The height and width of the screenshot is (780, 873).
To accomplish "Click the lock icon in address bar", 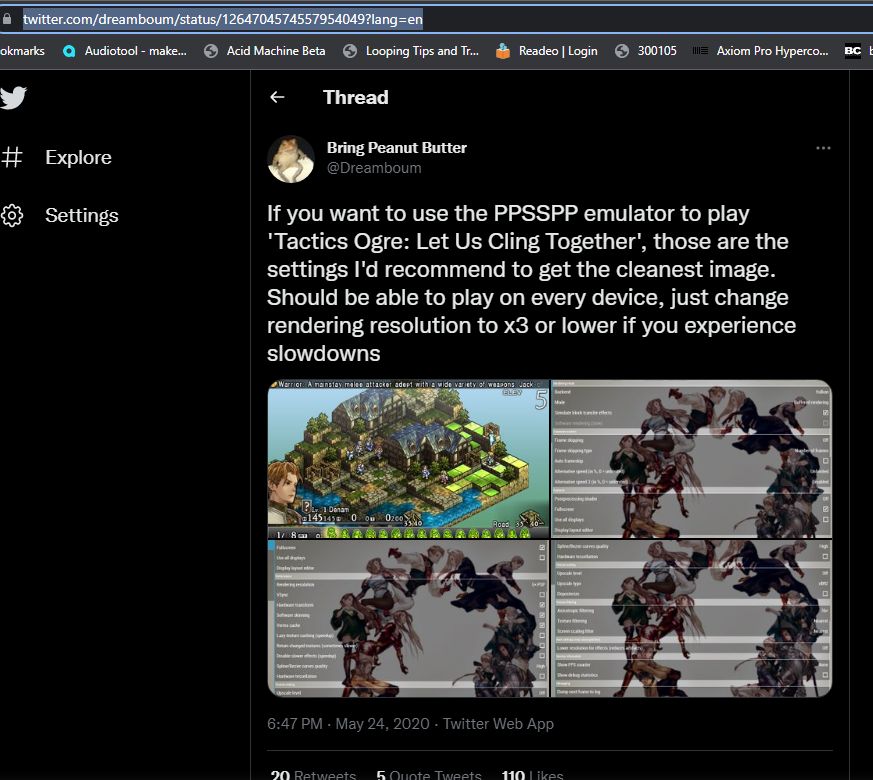I will click(x=7, y=19).
